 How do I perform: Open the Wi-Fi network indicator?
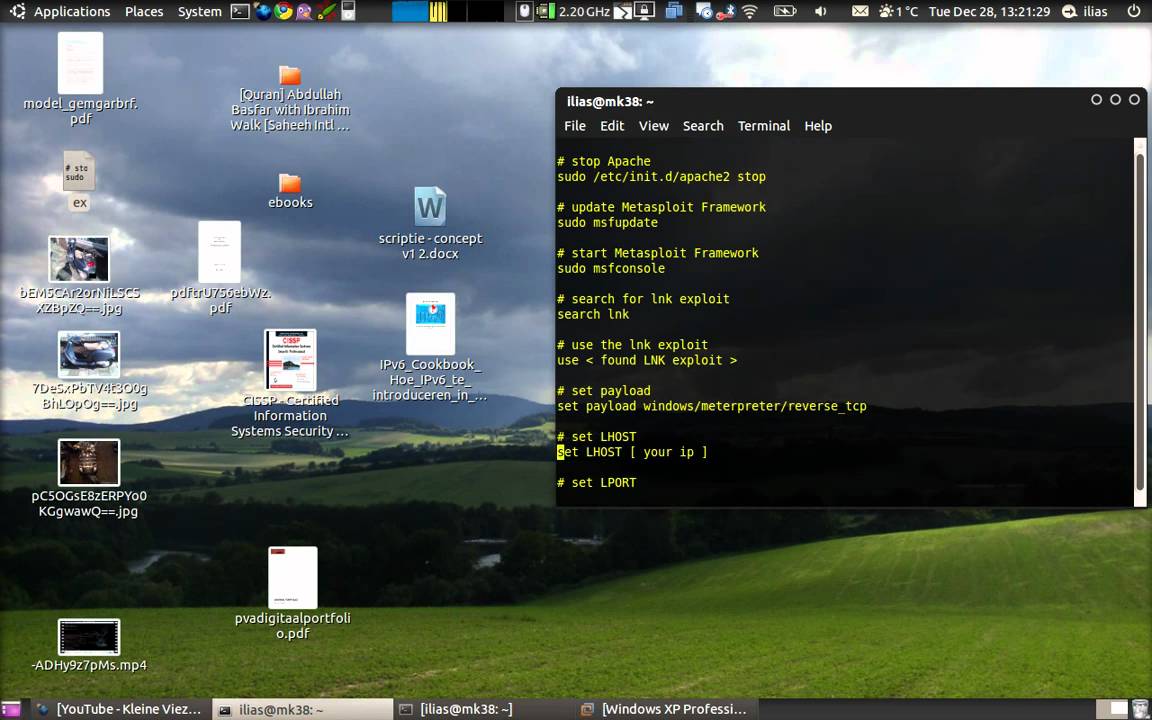click(750, 11)
